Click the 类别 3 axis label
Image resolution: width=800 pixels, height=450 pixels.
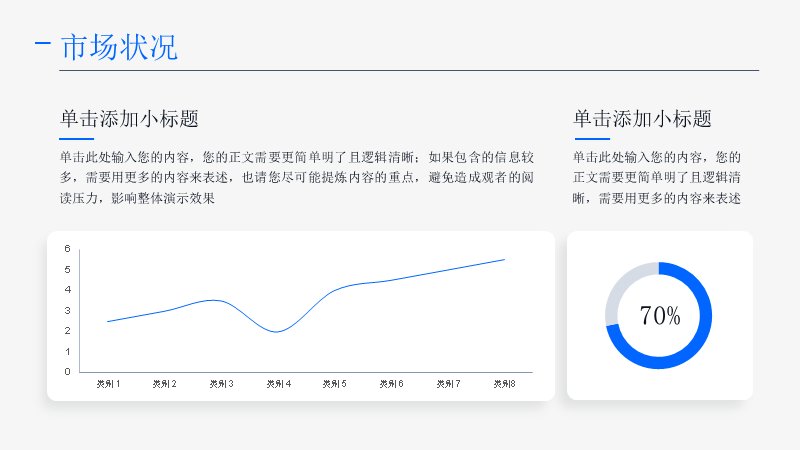[221, 384]
